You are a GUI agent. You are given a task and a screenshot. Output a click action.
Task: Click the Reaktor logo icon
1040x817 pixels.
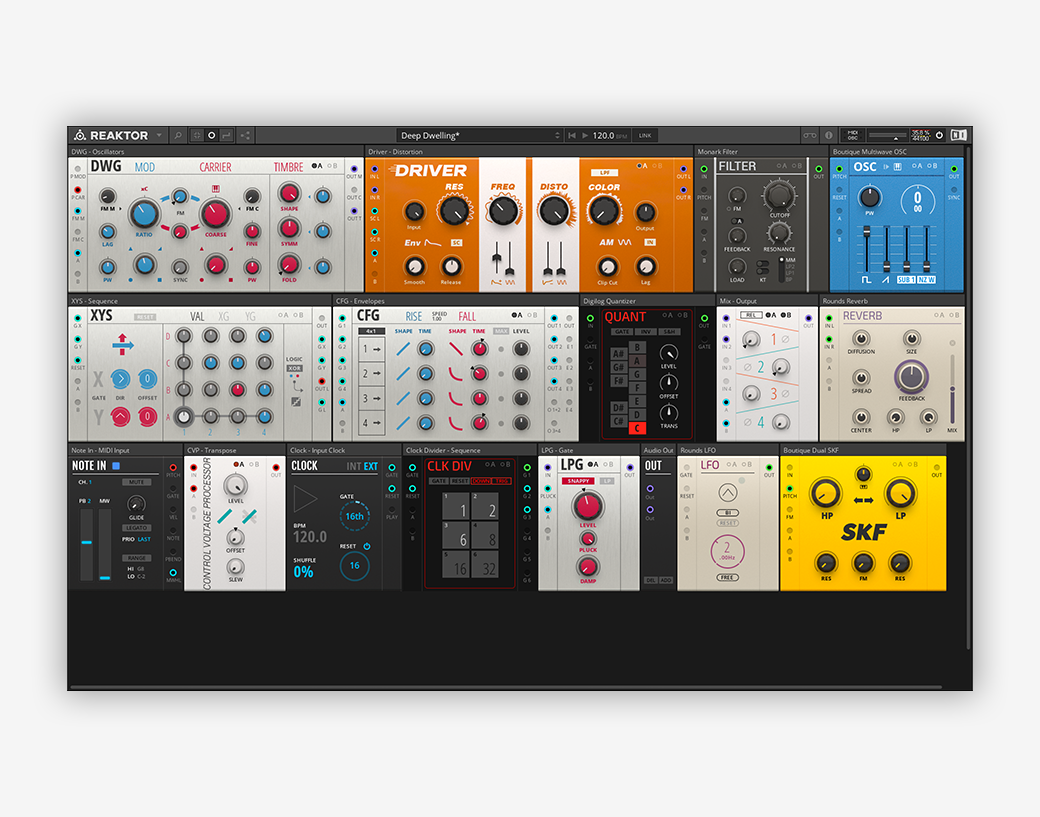(x=80, y=135)
